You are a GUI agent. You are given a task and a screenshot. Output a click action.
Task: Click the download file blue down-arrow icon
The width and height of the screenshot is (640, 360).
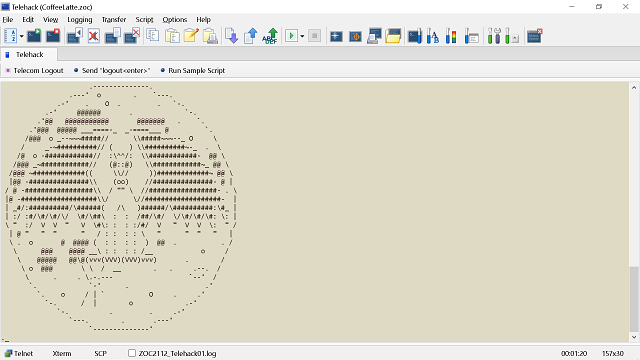point(231,36)
